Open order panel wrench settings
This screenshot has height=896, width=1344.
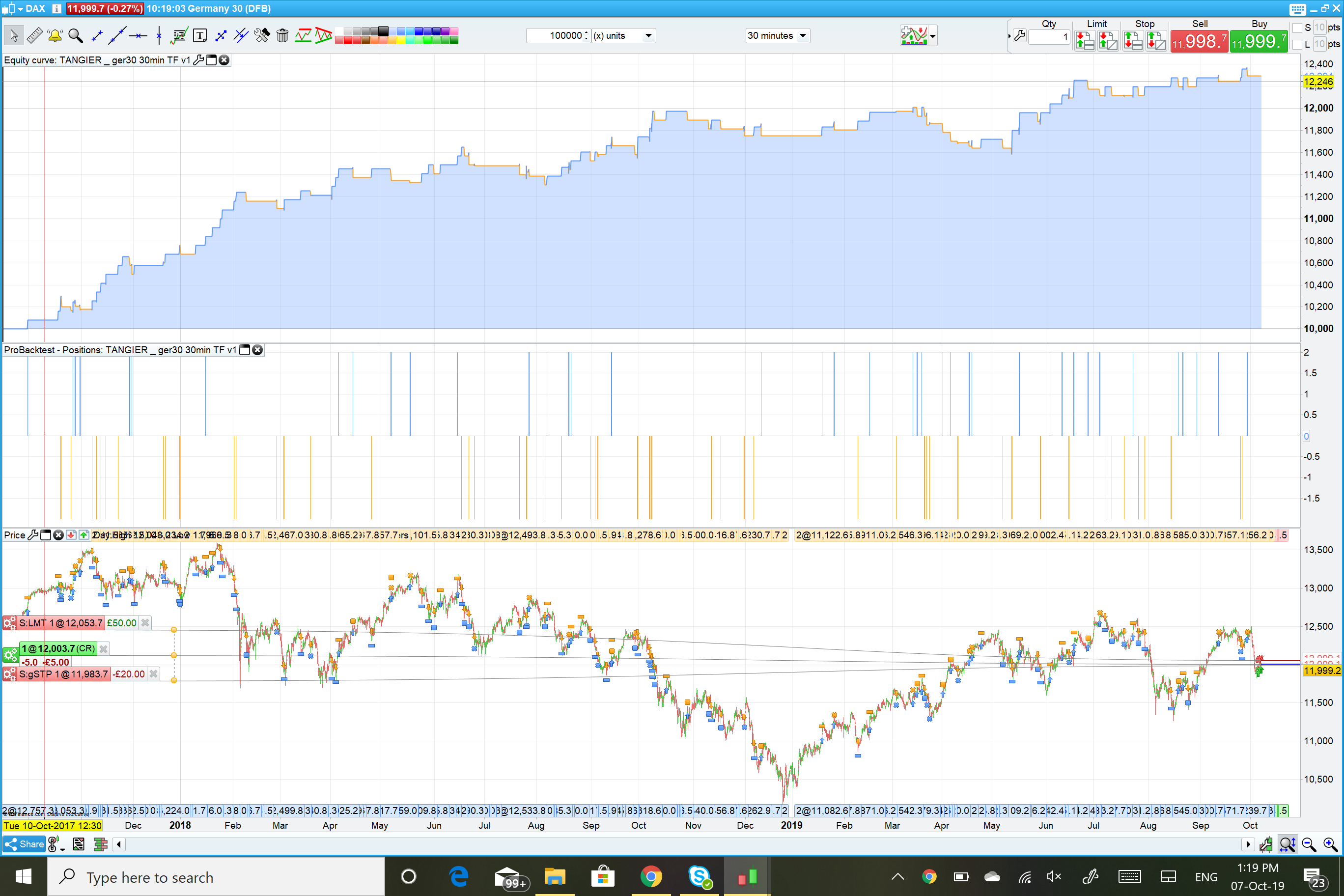click(x=1019, y=36)
